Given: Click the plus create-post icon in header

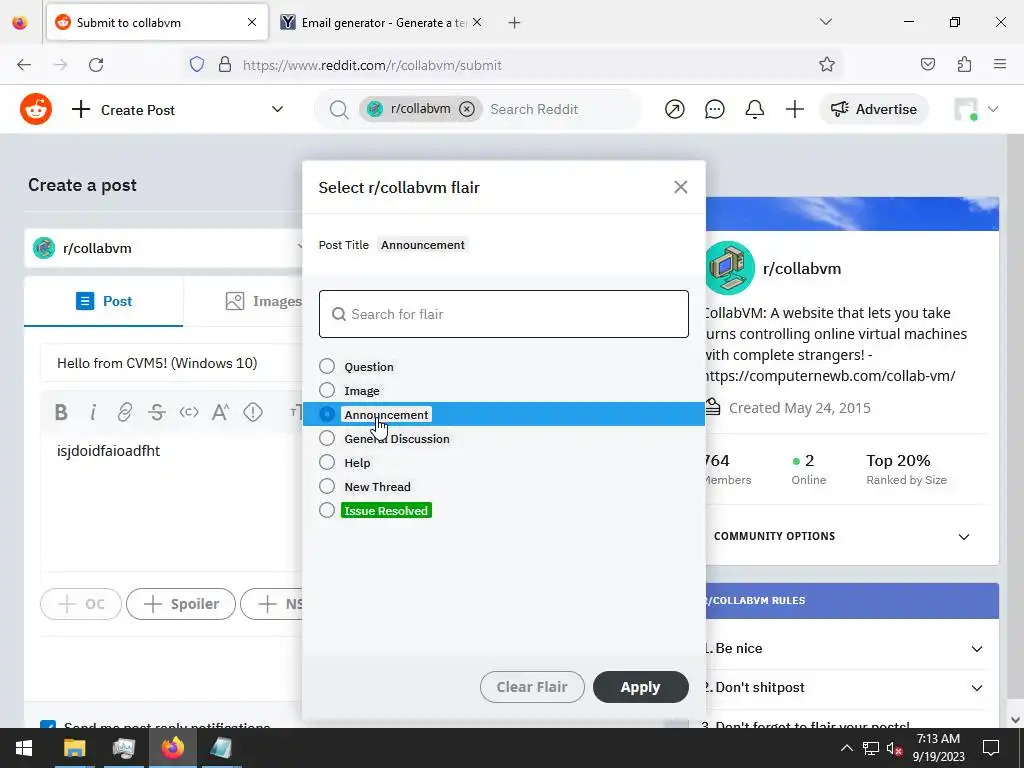Looking at the screenshot, I should tap(794, 109).
